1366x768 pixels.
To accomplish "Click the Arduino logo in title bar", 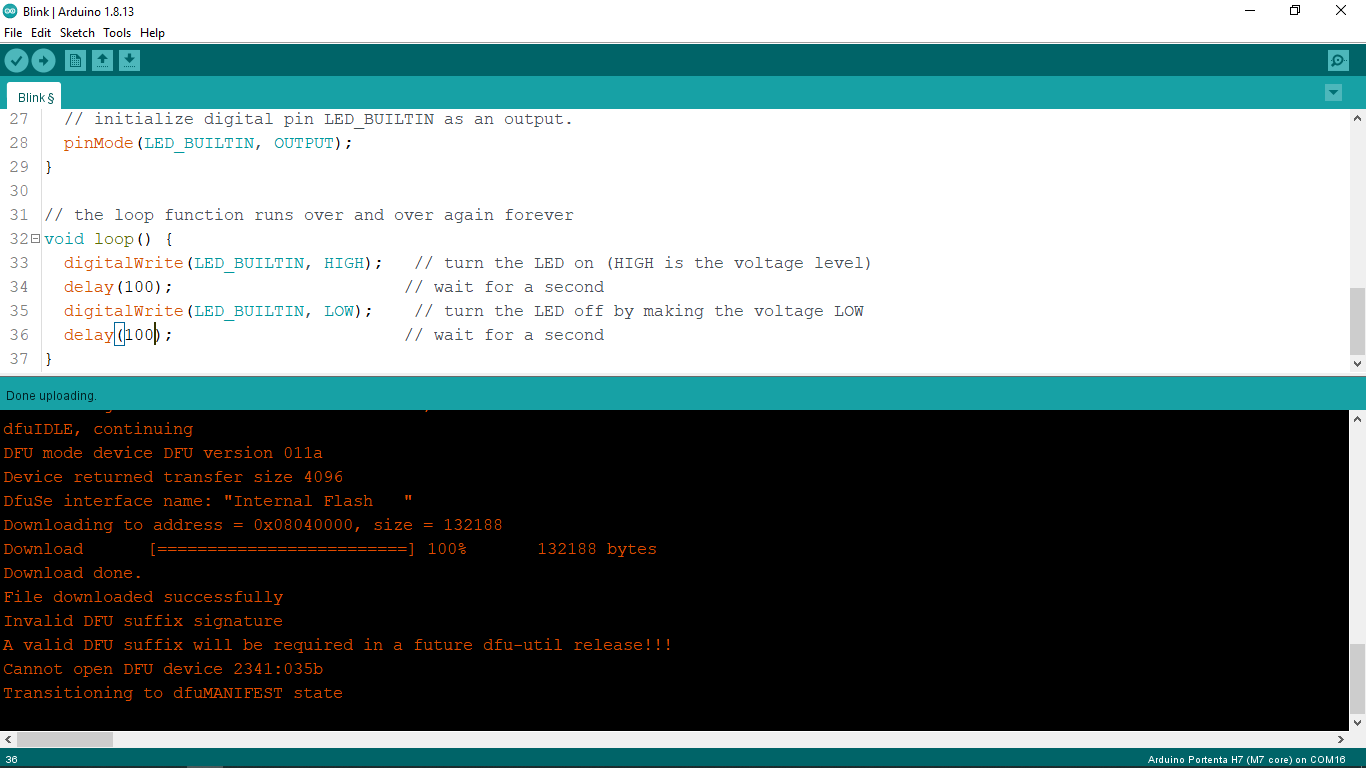I will tap(10, 11).
